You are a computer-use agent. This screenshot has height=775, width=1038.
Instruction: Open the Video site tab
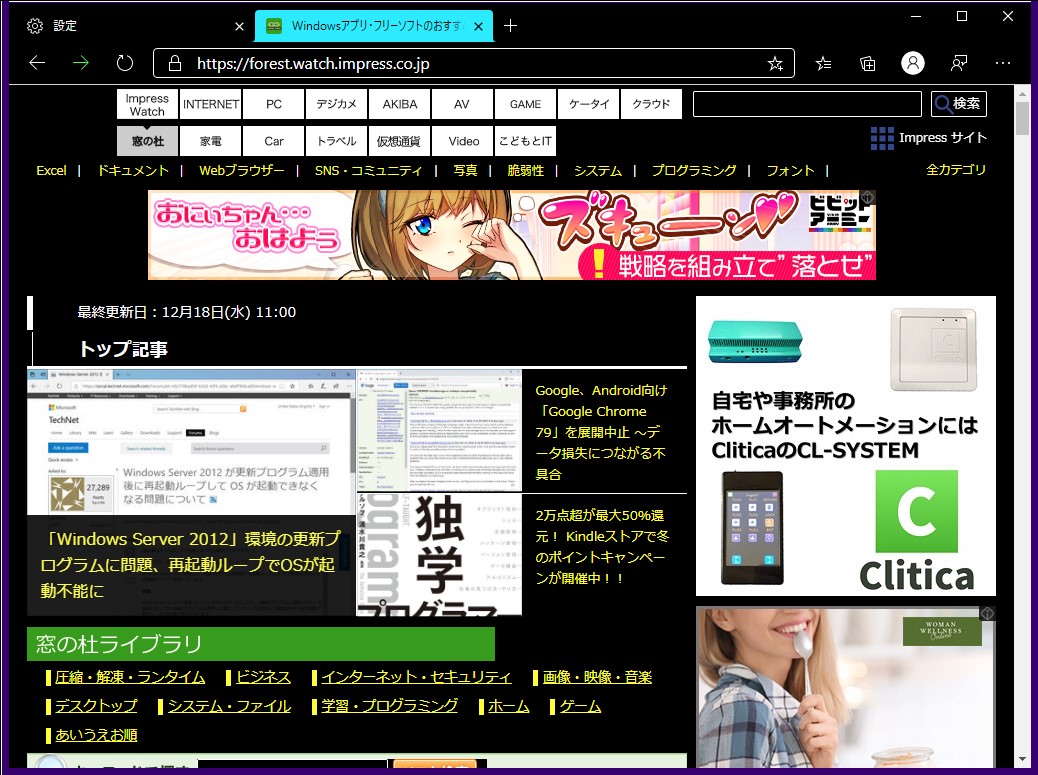click(462, 141)
